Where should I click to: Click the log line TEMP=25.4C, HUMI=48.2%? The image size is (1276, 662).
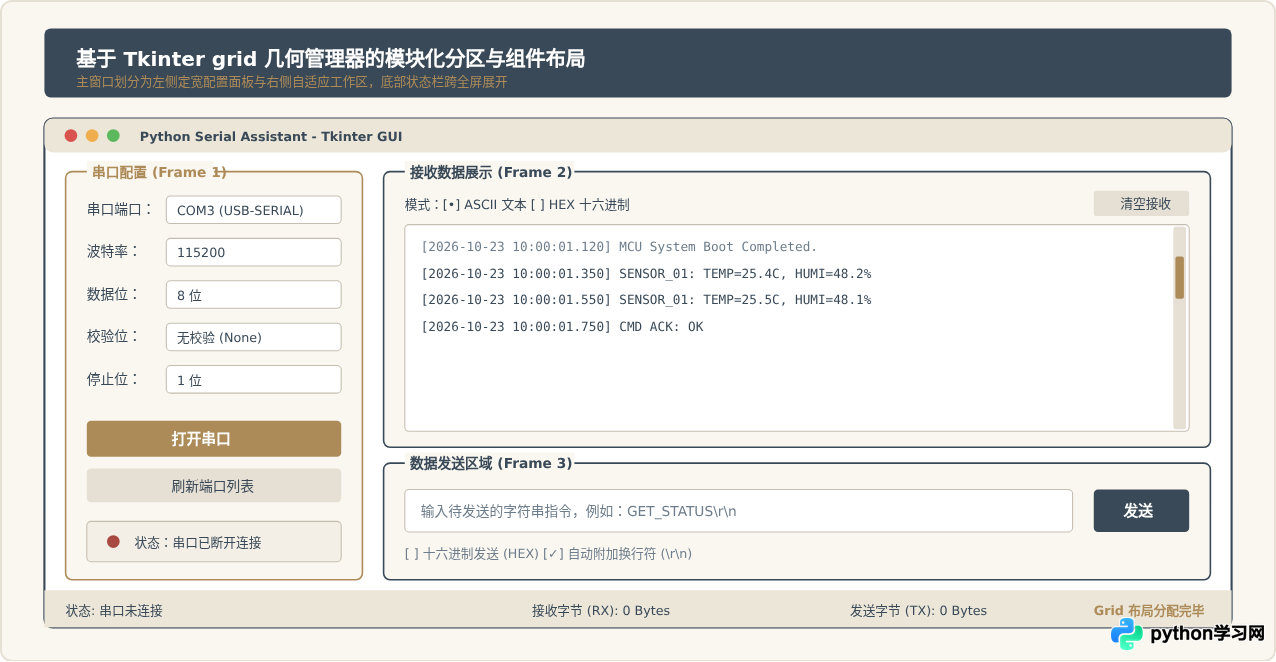[x=646, y=273]
